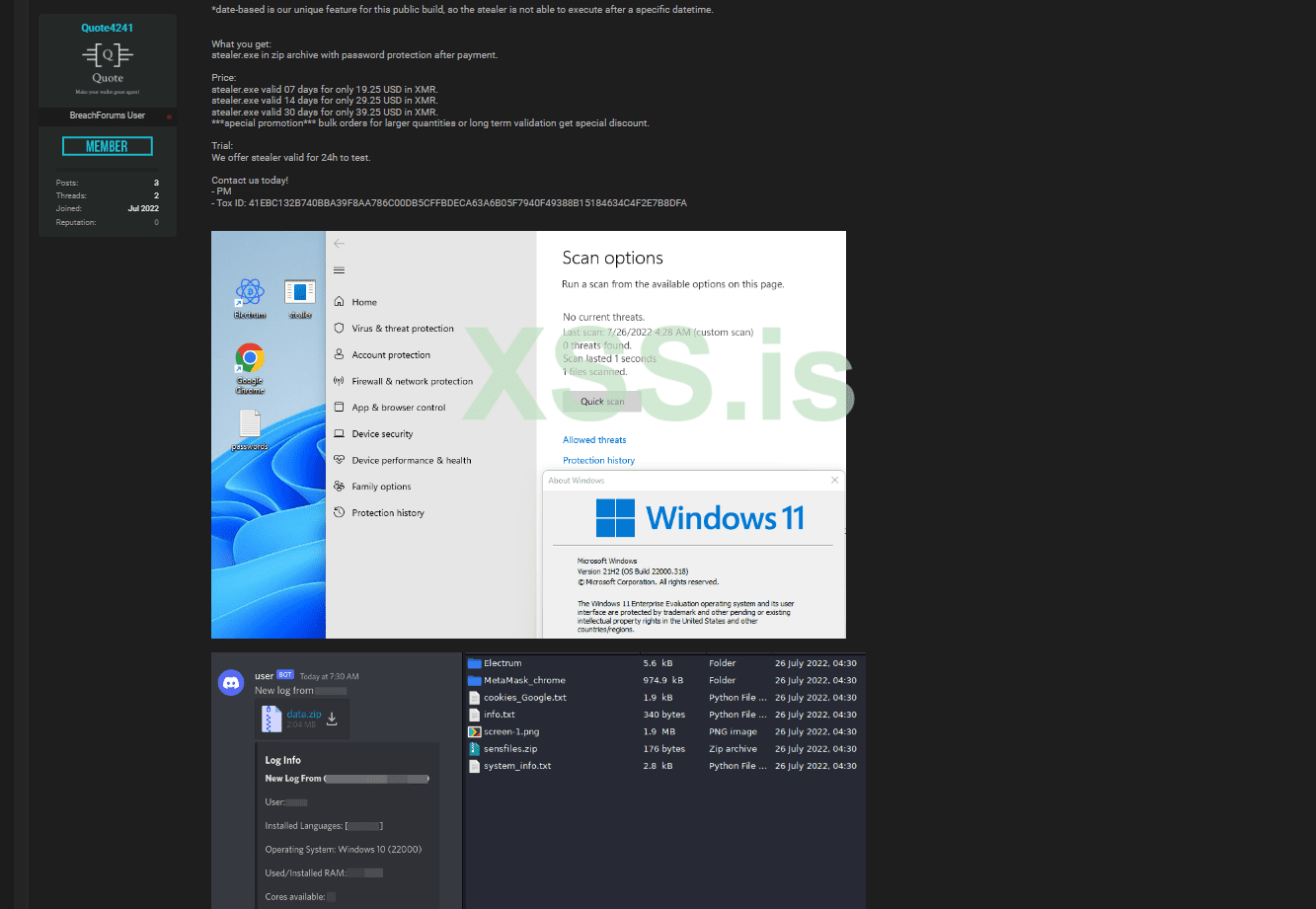Click the 'Today at 7:30 AM' timestamp
This screenshot has width=1316, height=909.
pyautogui.click(x=329, y=676)
